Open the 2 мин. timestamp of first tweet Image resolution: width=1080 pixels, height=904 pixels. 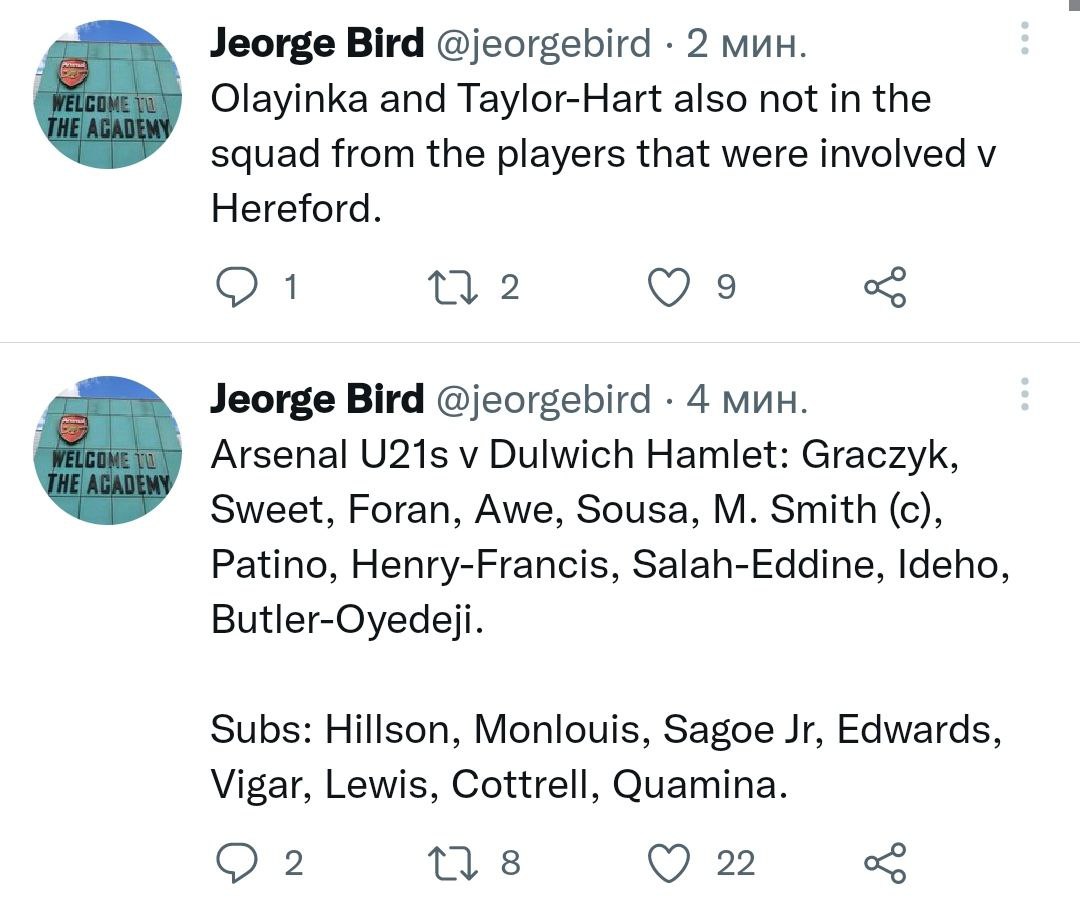pyautogui.click(x=745, y=43)
